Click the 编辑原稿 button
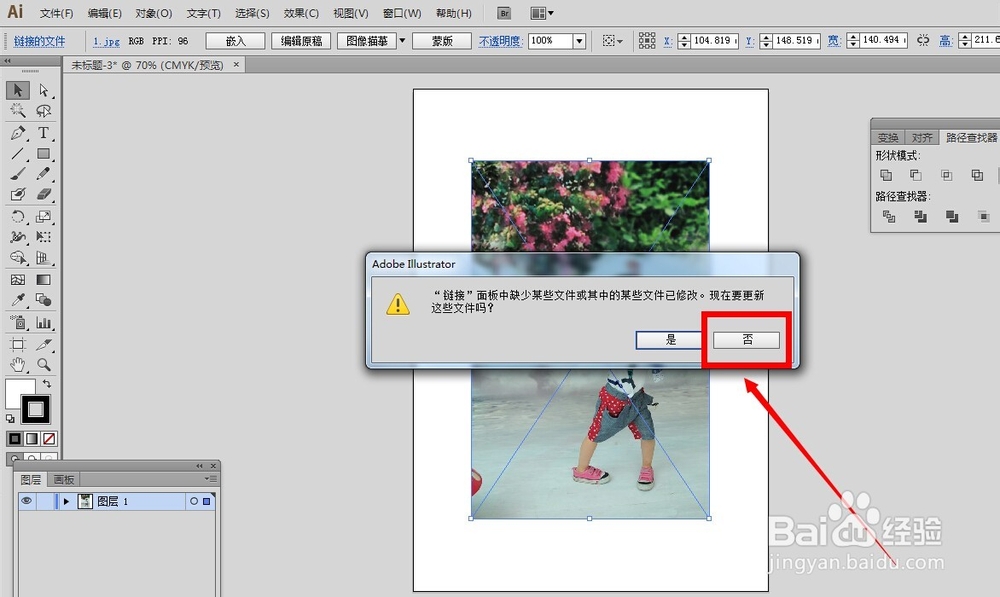Screen dimensions: 1000x597 (x=301, y=41)
